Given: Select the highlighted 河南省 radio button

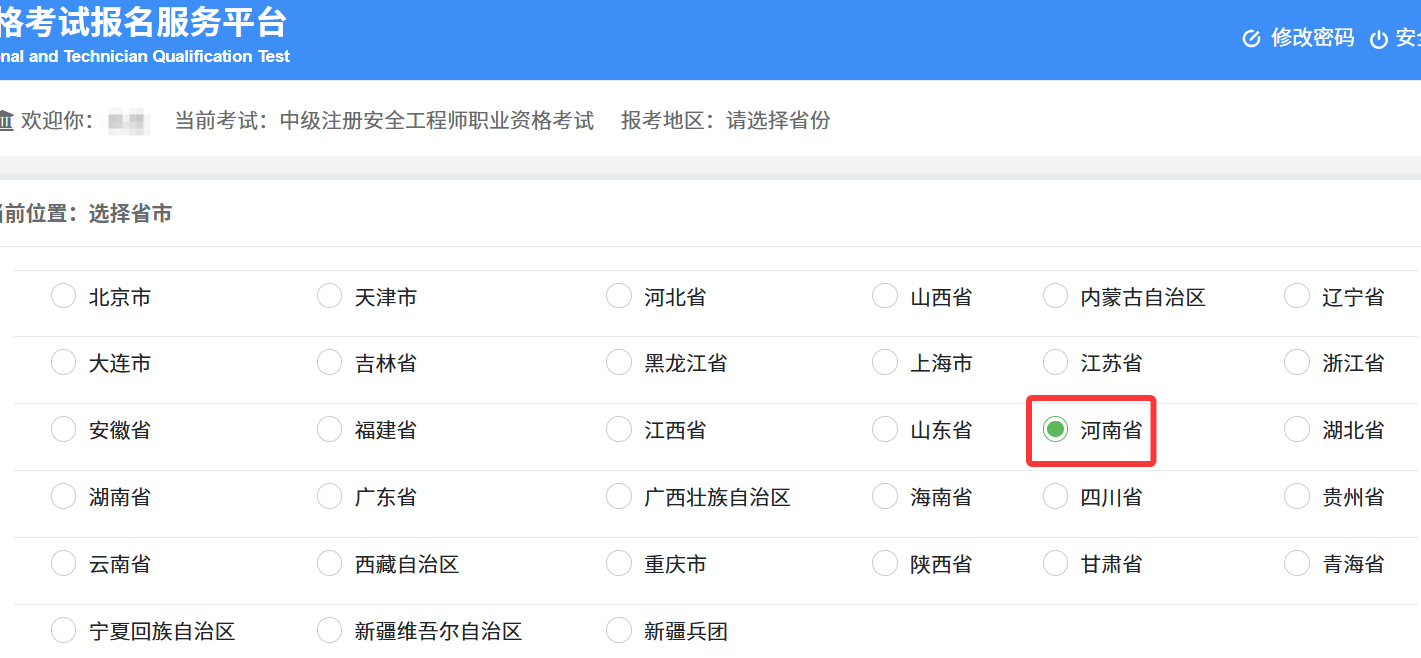Looking at the screenshot, I should (x=1054, y=429).
